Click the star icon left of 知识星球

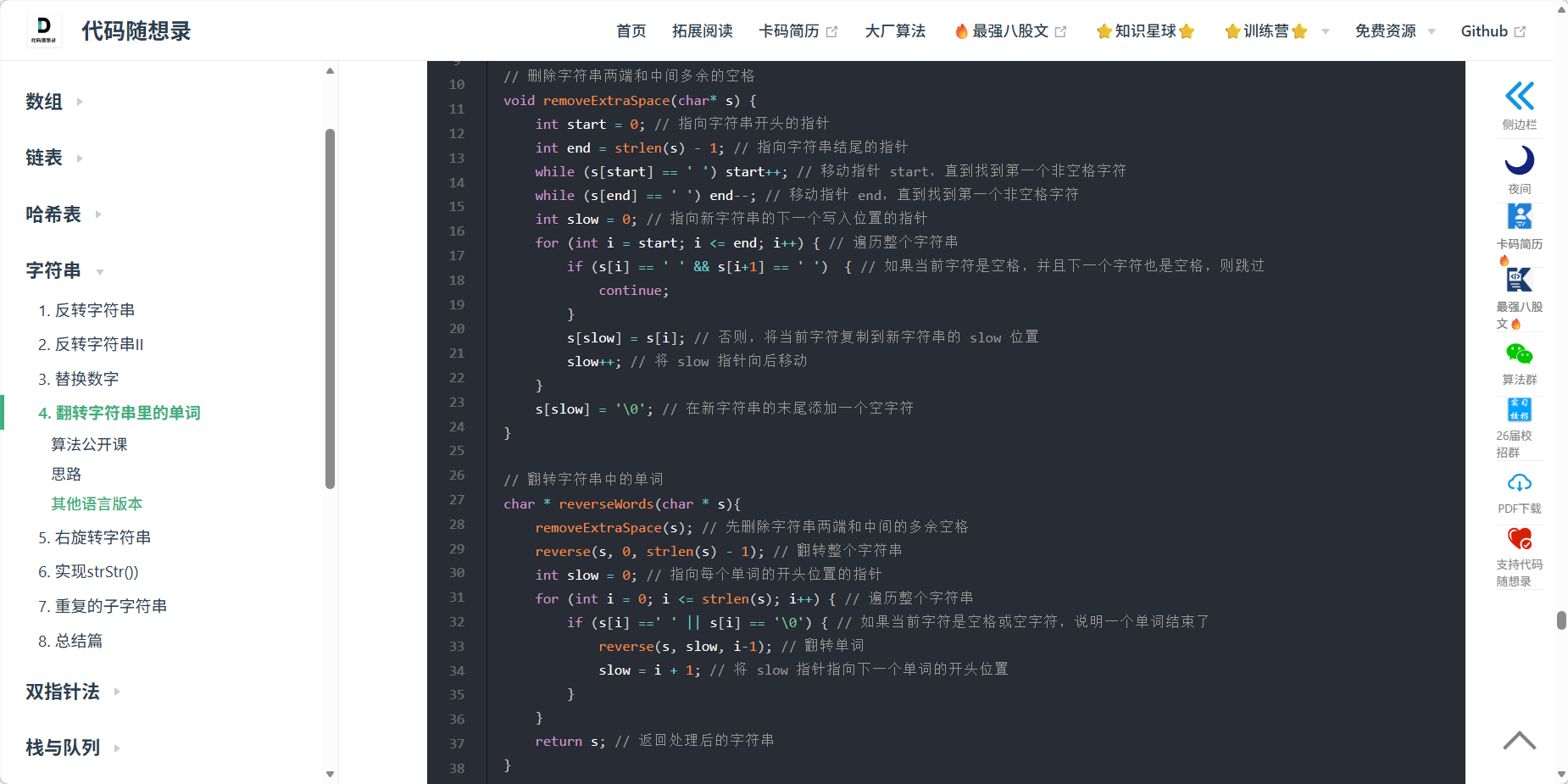[1104, 31]
